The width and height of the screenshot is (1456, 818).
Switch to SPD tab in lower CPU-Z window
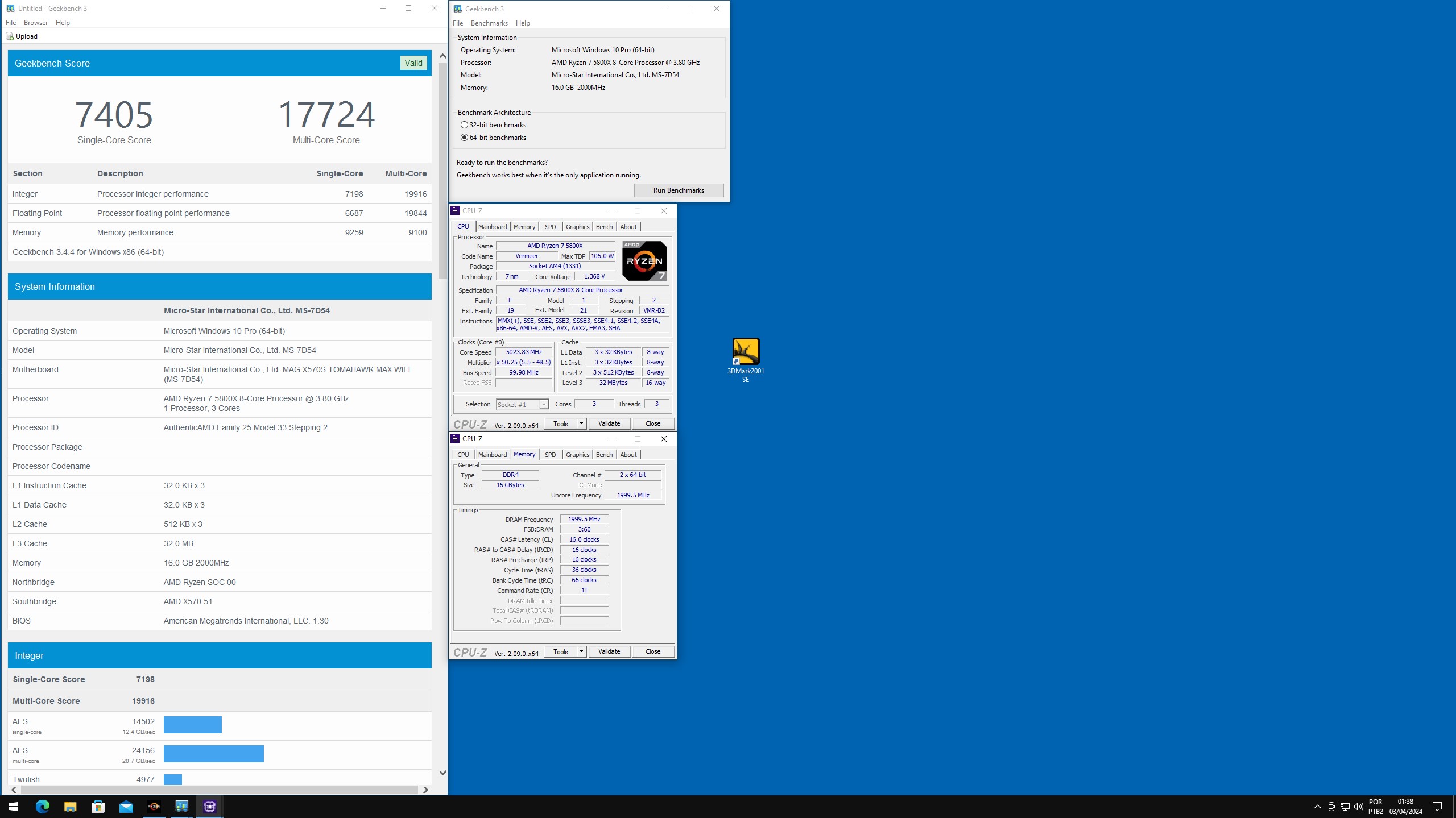tap(550, 455)
